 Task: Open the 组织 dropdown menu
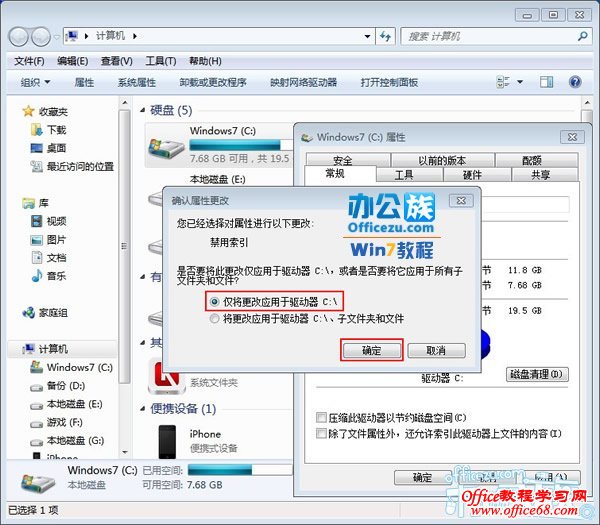(35, 82)
